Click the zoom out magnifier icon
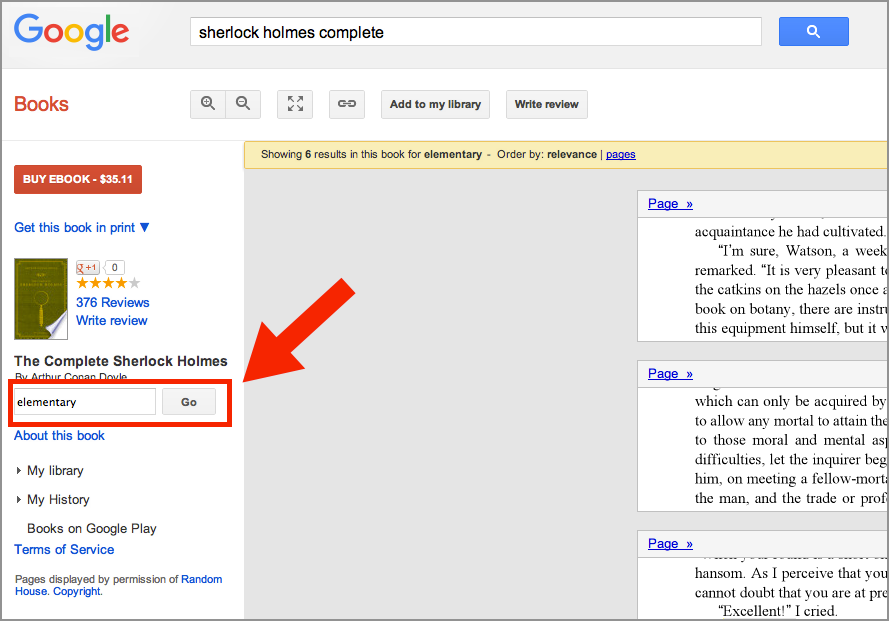 click(x=242, y=104)
